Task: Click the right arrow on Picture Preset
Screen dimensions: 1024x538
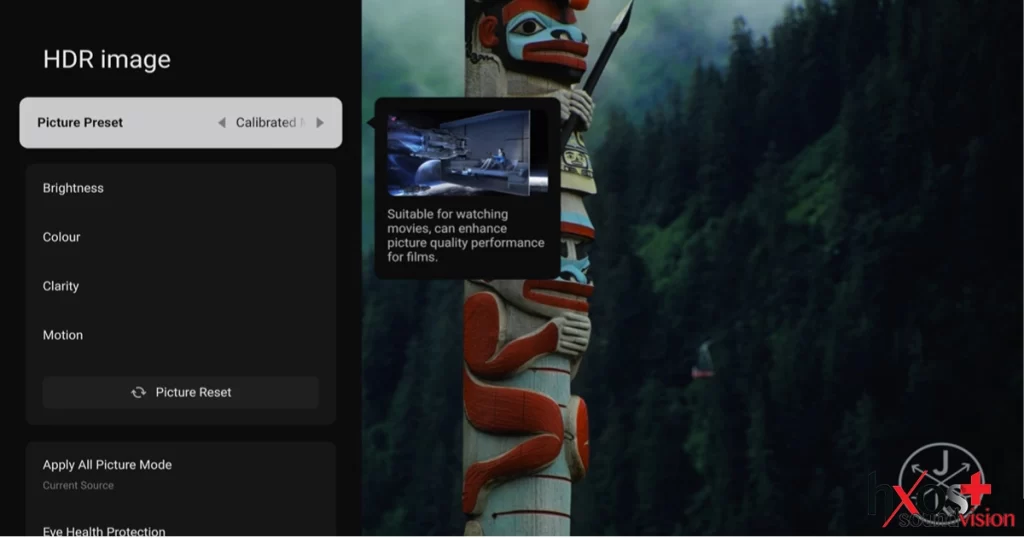Action: (x=320, y=123)
